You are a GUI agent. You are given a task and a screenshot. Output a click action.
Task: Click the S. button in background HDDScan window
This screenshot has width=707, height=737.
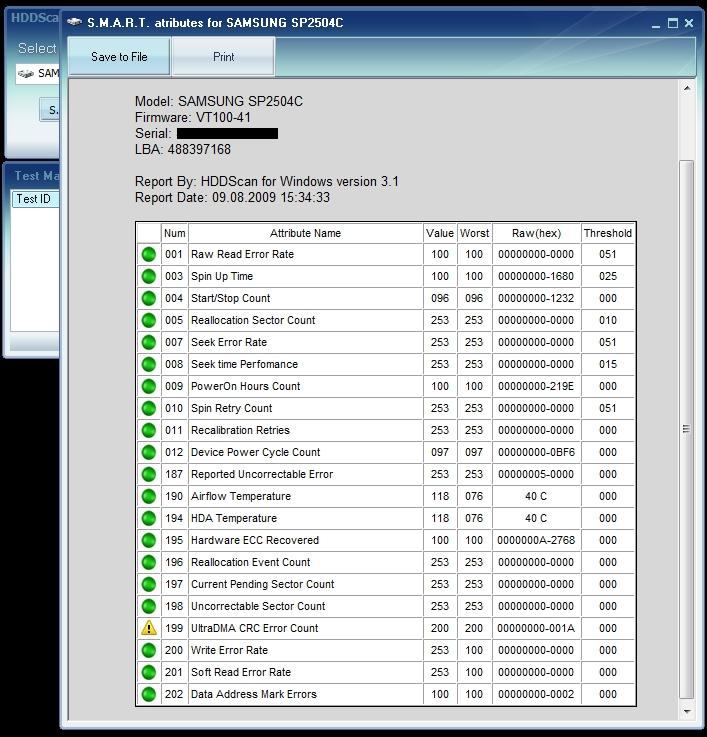(51, 110)
